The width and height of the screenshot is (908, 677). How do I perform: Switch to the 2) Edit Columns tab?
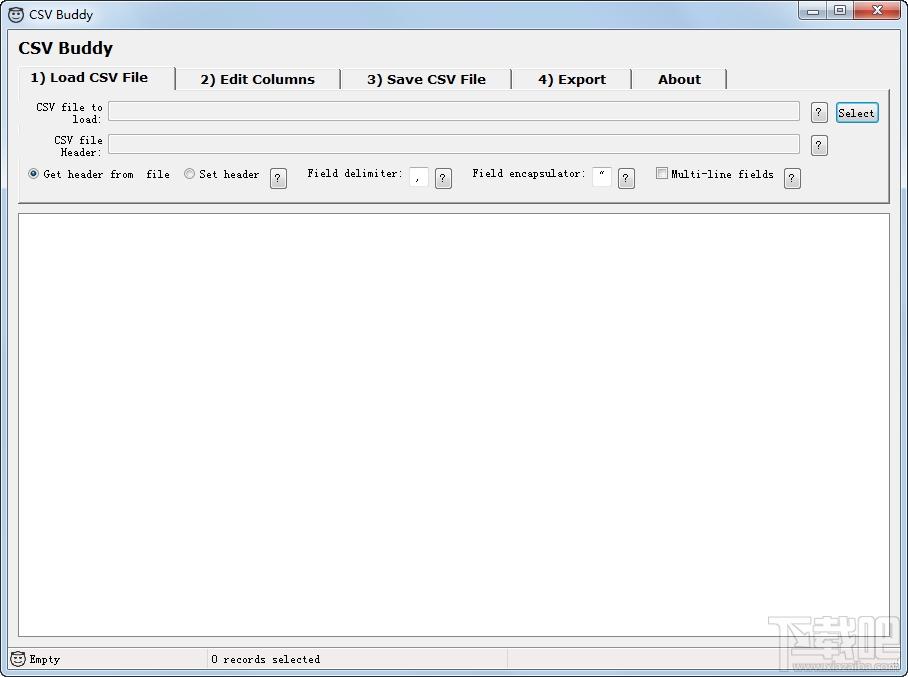tap(258, 79)
